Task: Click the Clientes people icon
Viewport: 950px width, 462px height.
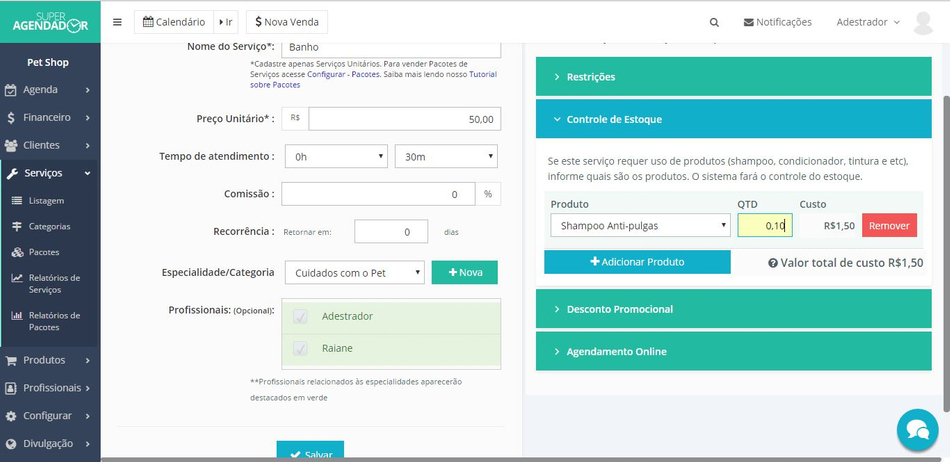Action: pyautogui.click(x=11, y=146)
